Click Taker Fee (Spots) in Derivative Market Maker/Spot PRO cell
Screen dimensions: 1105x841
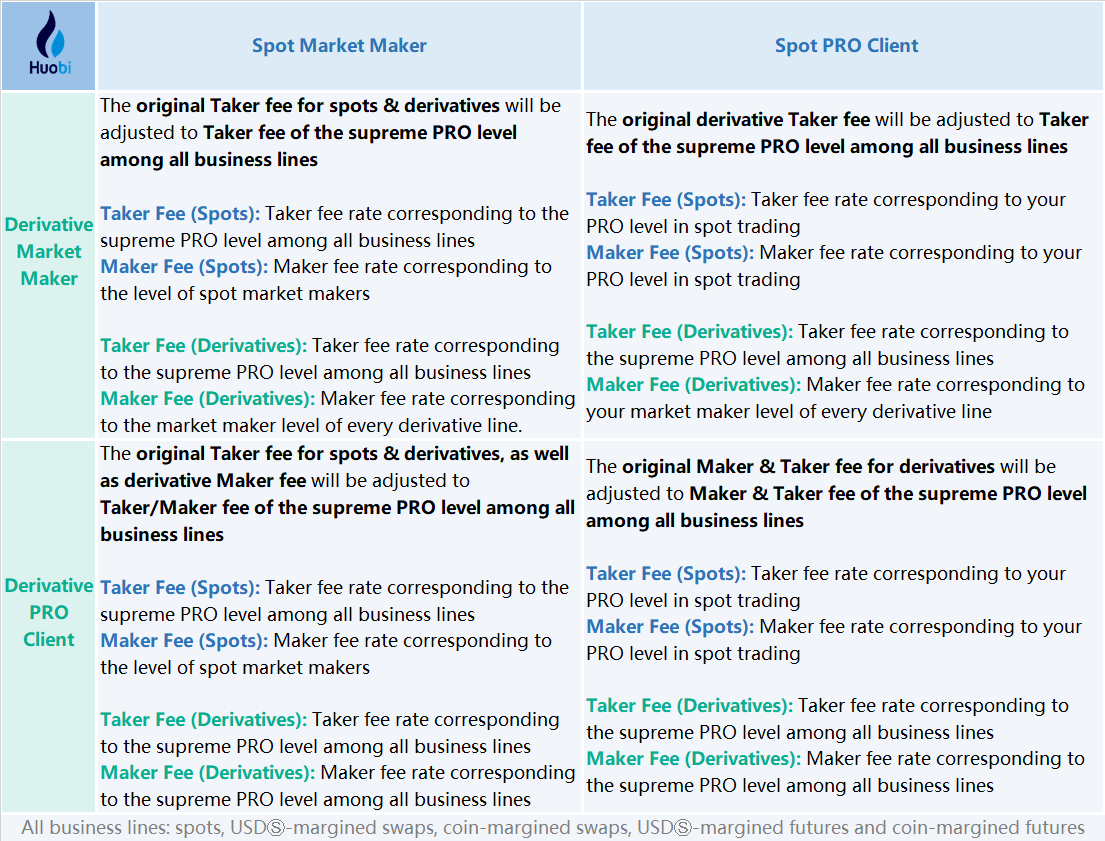[x=666, y=200]
